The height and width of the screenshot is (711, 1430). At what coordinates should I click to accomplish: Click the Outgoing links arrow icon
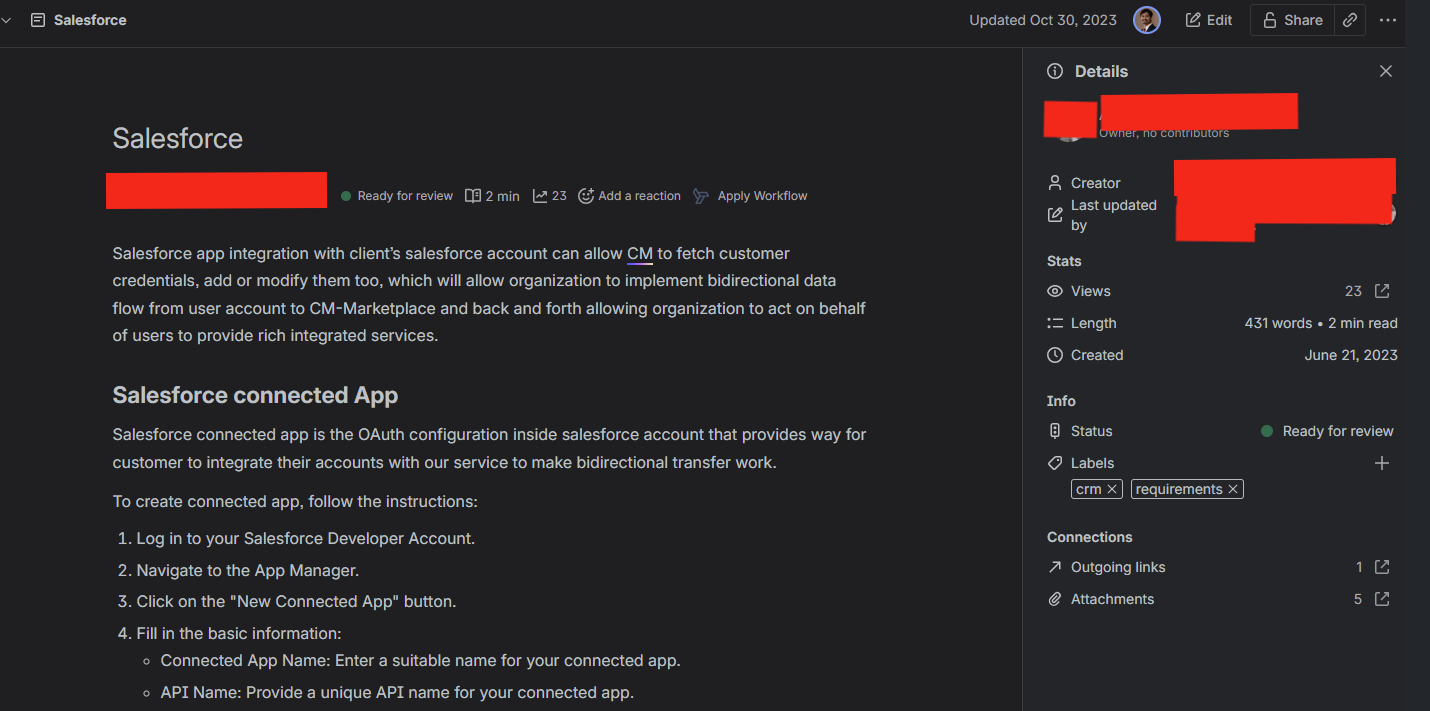[1055, 567]
